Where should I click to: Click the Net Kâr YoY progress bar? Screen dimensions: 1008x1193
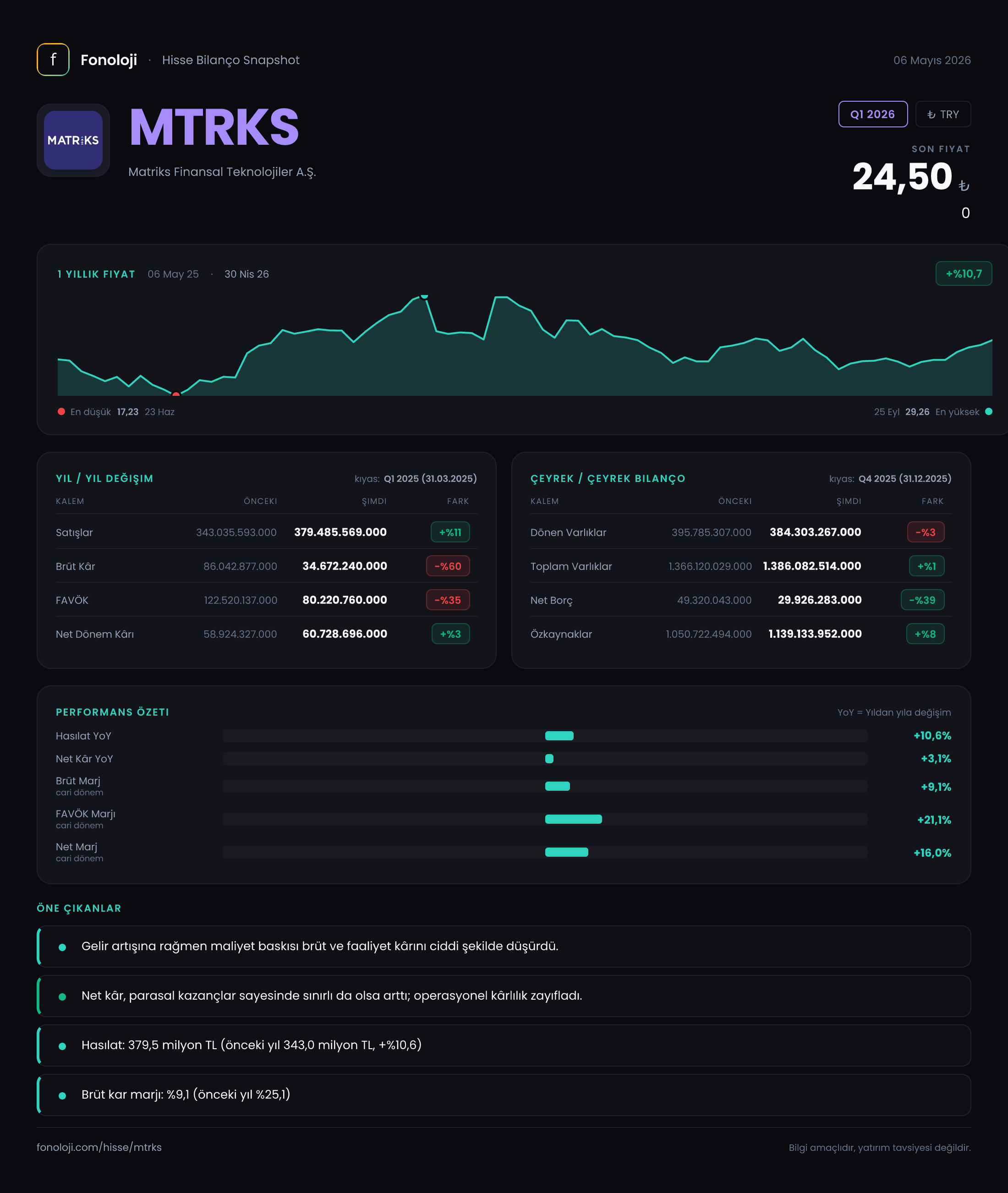click(545, 759)
